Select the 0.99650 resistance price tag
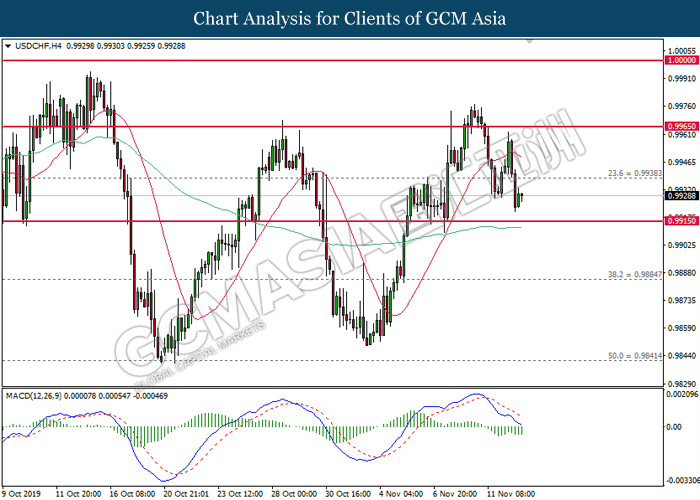Viewport: 700px width, 500px height. pyautogui.click(x=681, y=127)
